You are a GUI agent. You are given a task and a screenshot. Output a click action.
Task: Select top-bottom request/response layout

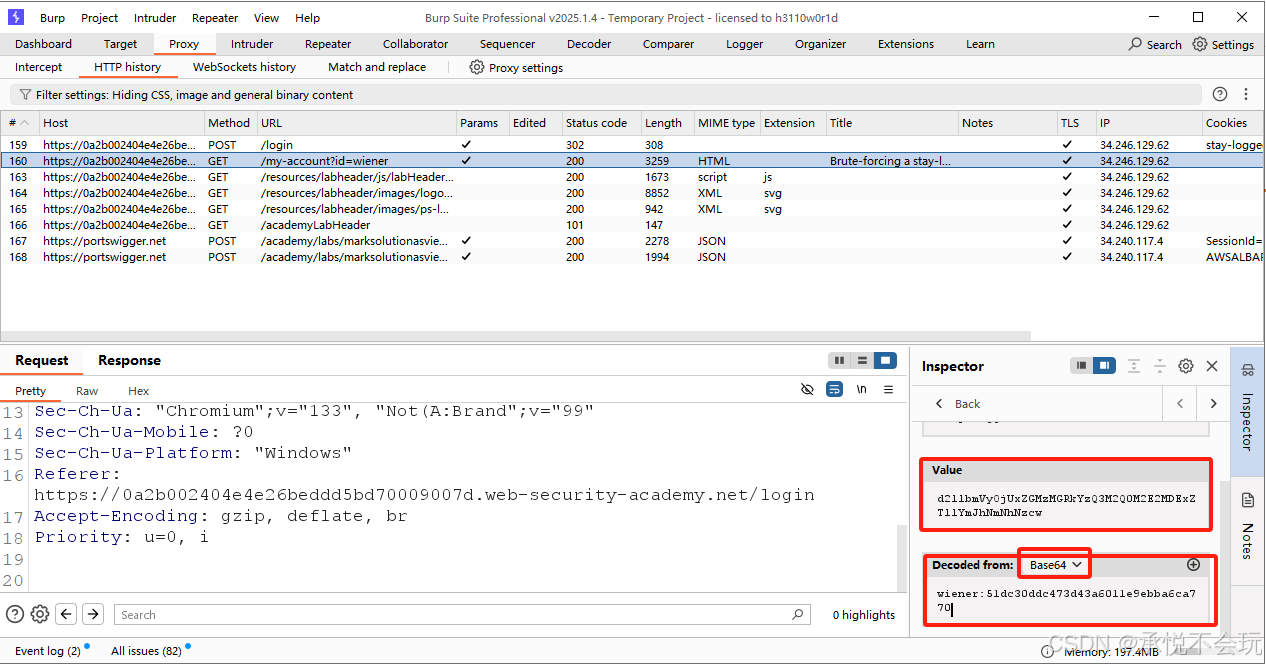pos(862,361)
